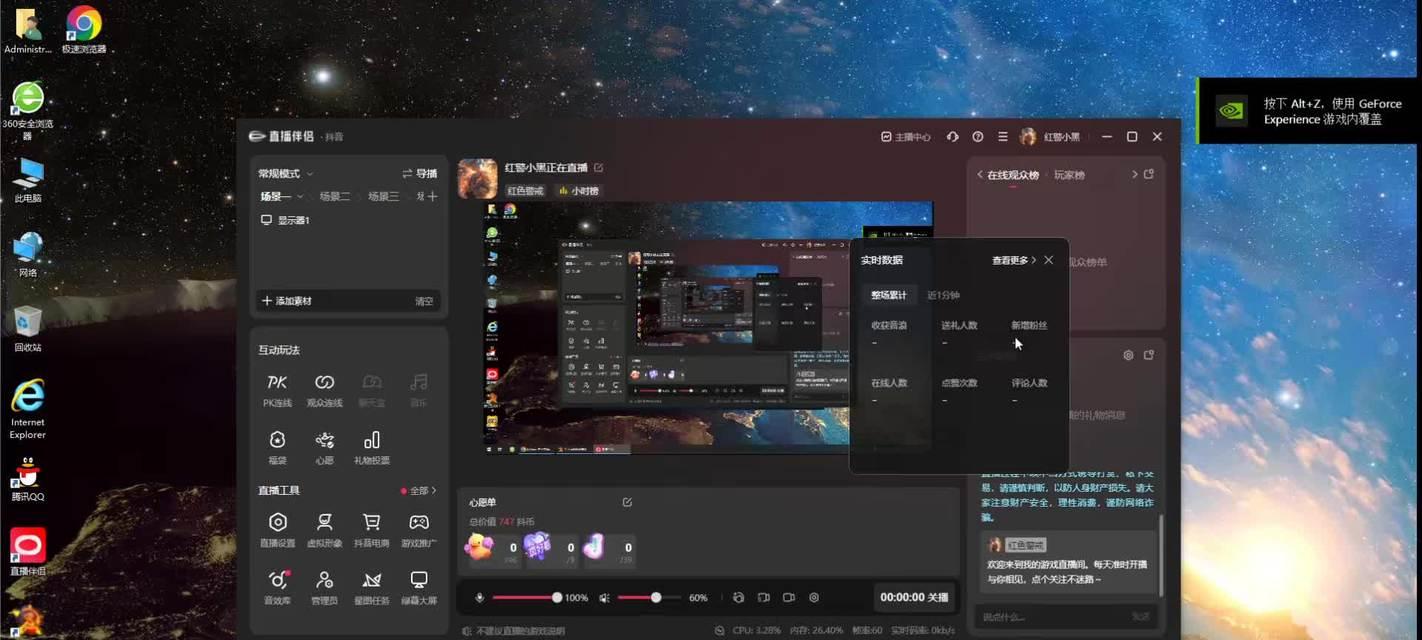Go to next audience ranking tab arrow

[x=1134, y=174]
